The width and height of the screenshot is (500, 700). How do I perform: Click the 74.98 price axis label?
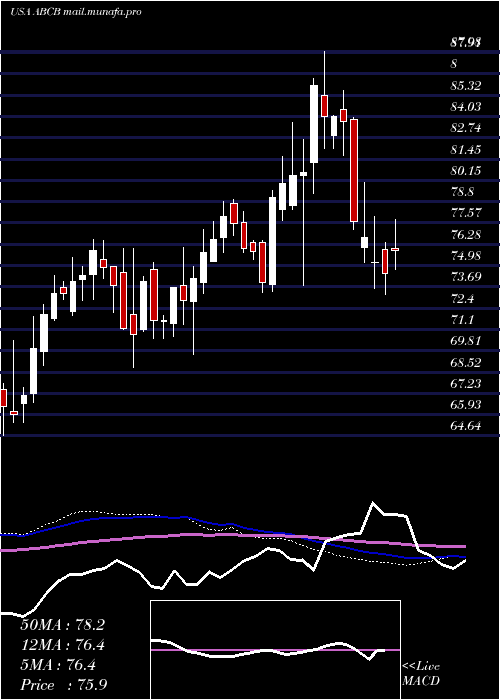point(466,256)
